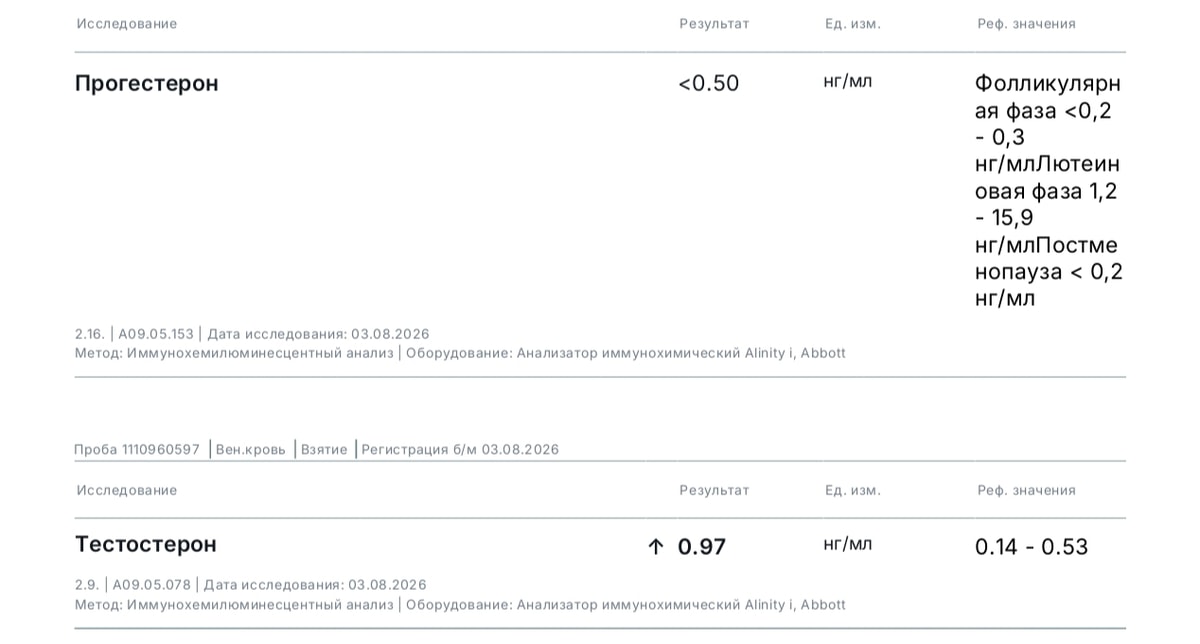Click the Взятие label in the sample line
The width and height of the screenshot is (1200, 644).
325,450
